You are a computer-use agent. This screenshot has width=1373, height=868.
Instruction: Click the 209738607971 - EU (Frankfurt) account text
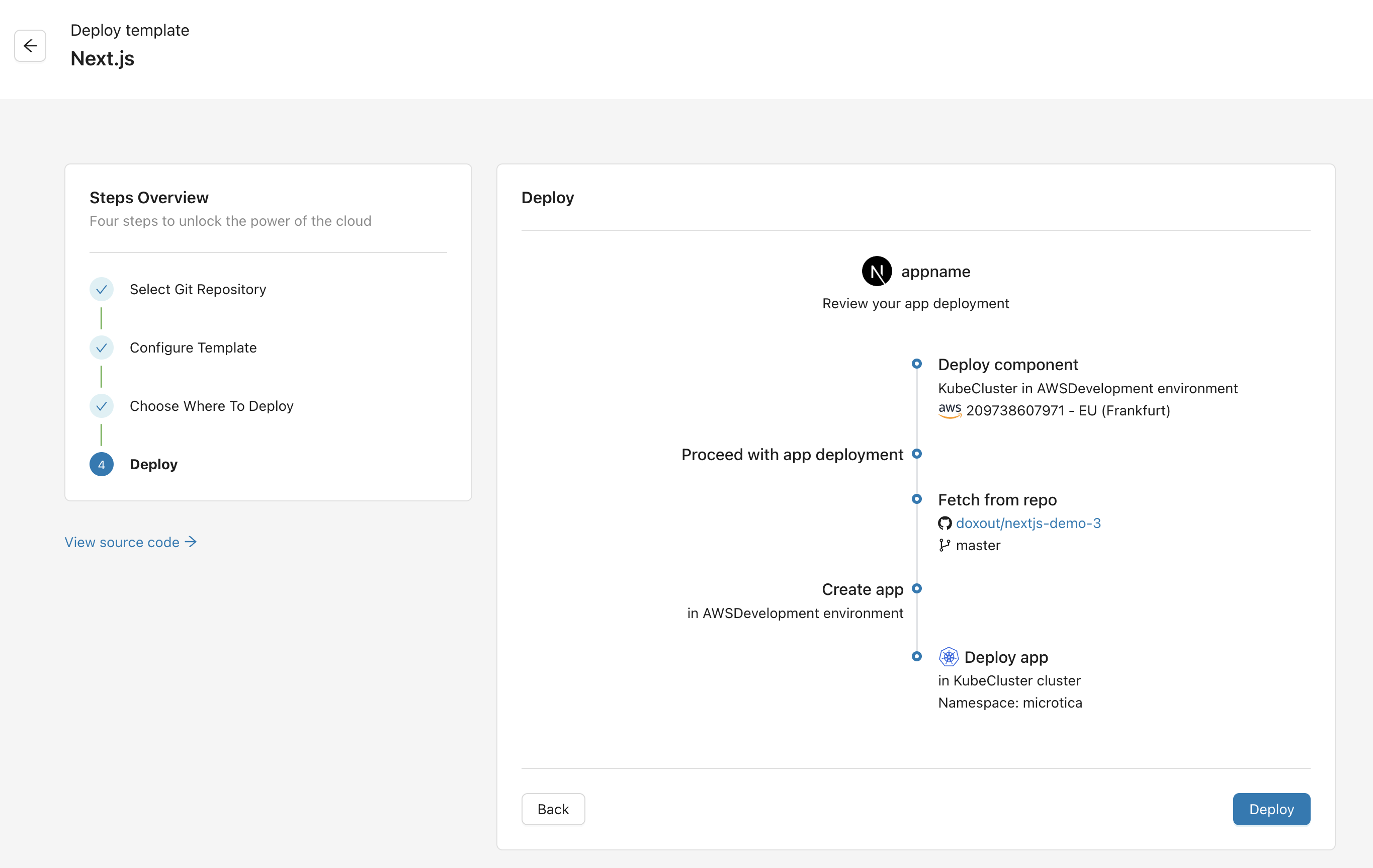click(1068, 411)
